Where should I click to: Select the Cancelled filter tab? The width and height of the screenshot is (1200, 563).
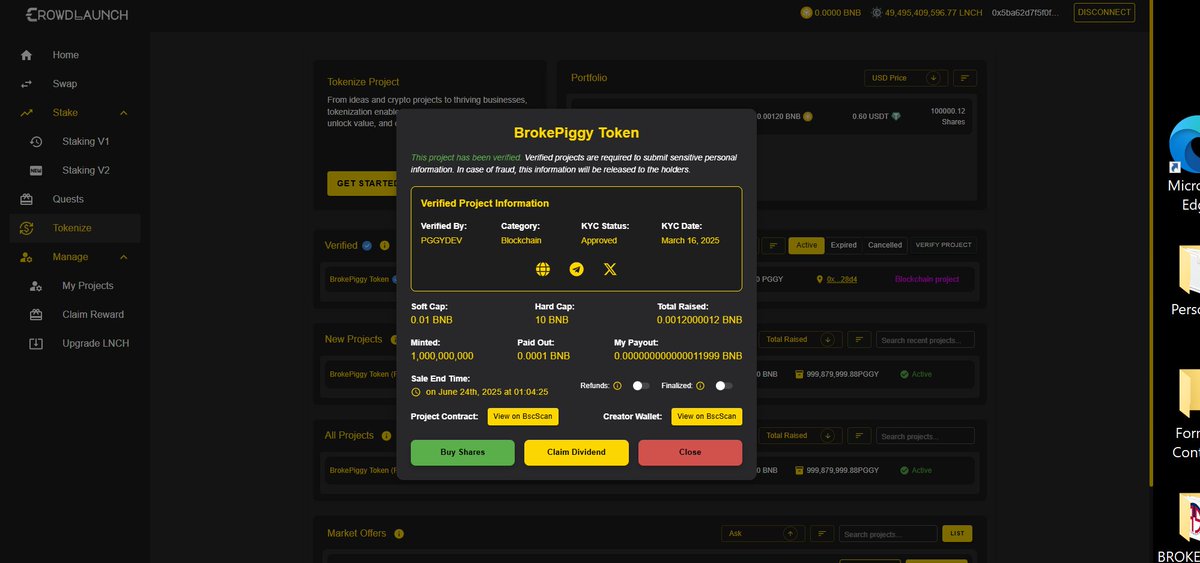tap(885, 245)
